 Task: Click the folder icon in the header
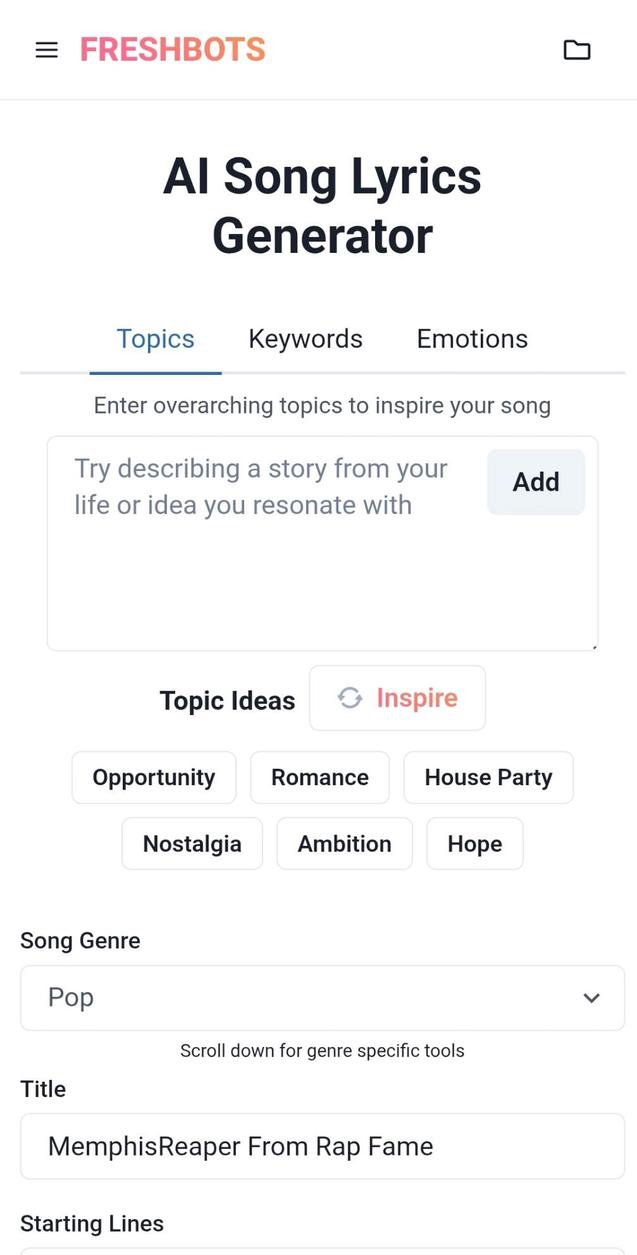[x=577, y=49]
